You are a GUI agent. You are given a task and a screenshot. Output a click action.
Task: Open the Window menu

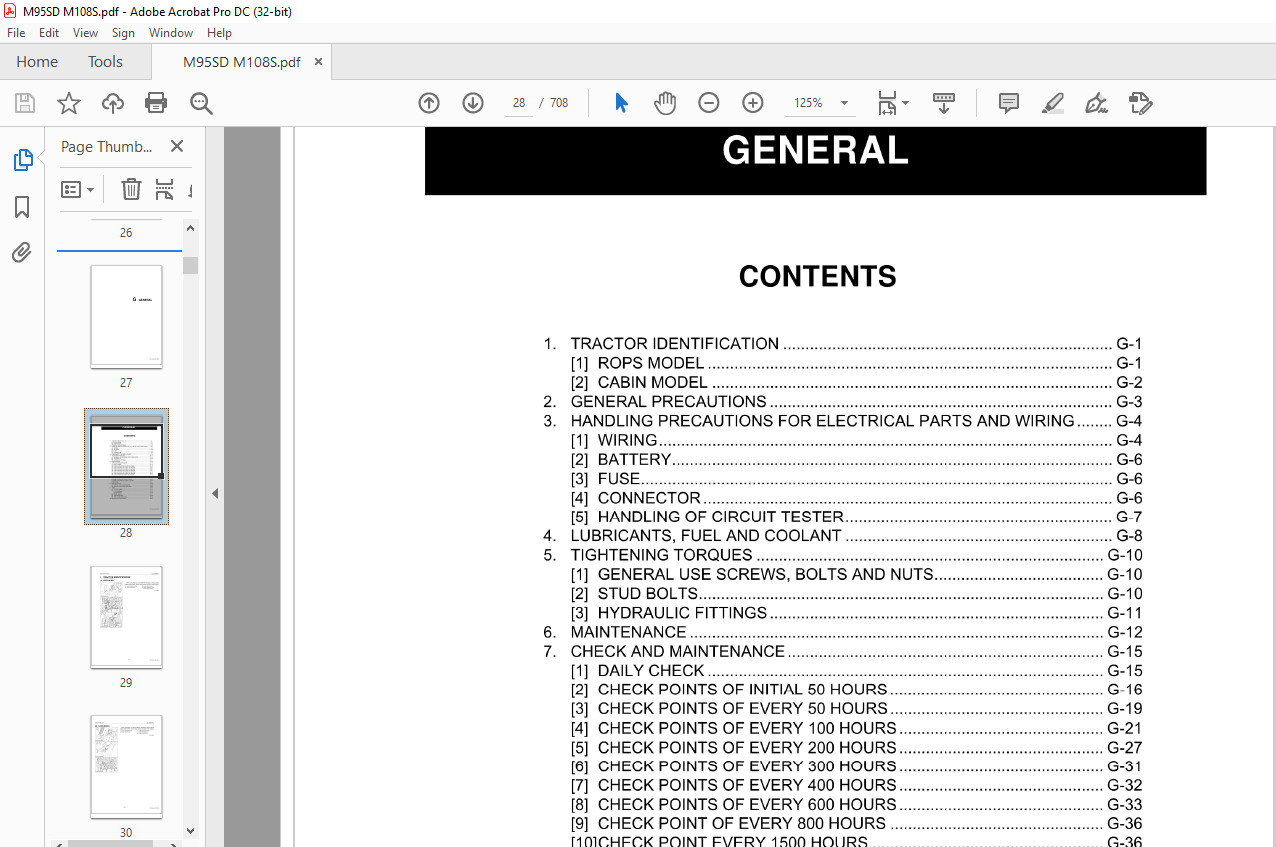[x=171, y=33]
